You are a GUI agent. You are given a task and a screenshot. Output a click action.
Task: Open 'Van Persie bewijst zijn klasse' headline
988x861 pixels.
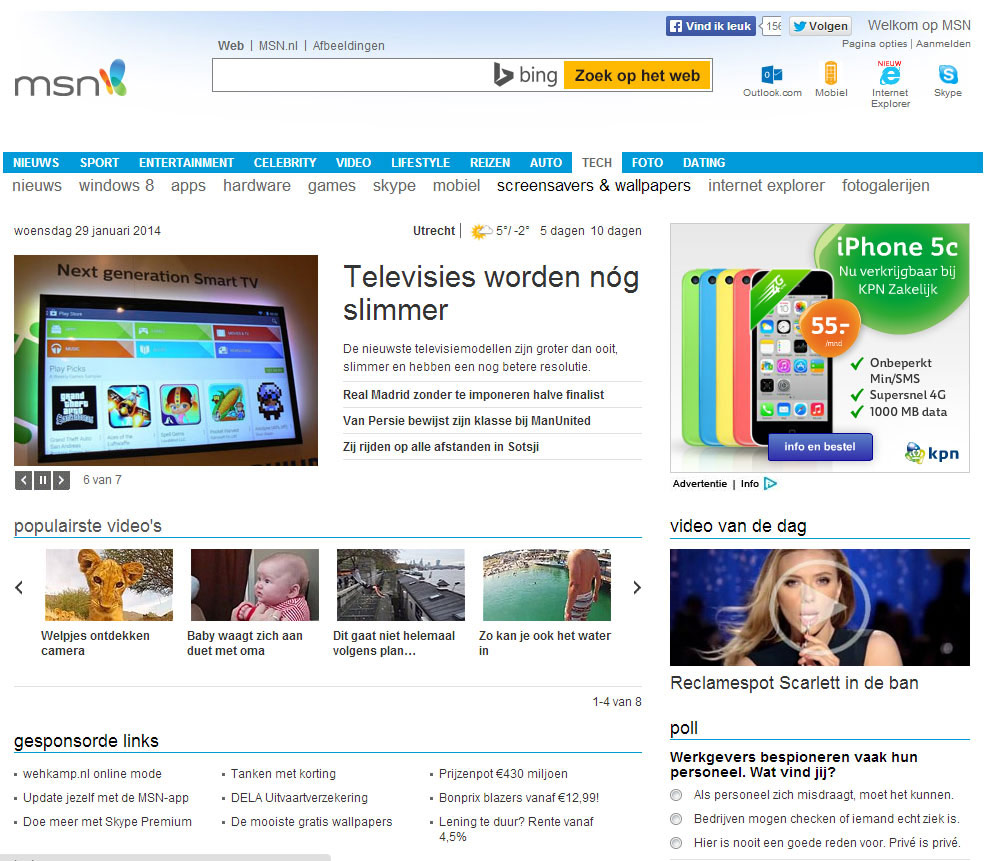[x=467, y=421]
